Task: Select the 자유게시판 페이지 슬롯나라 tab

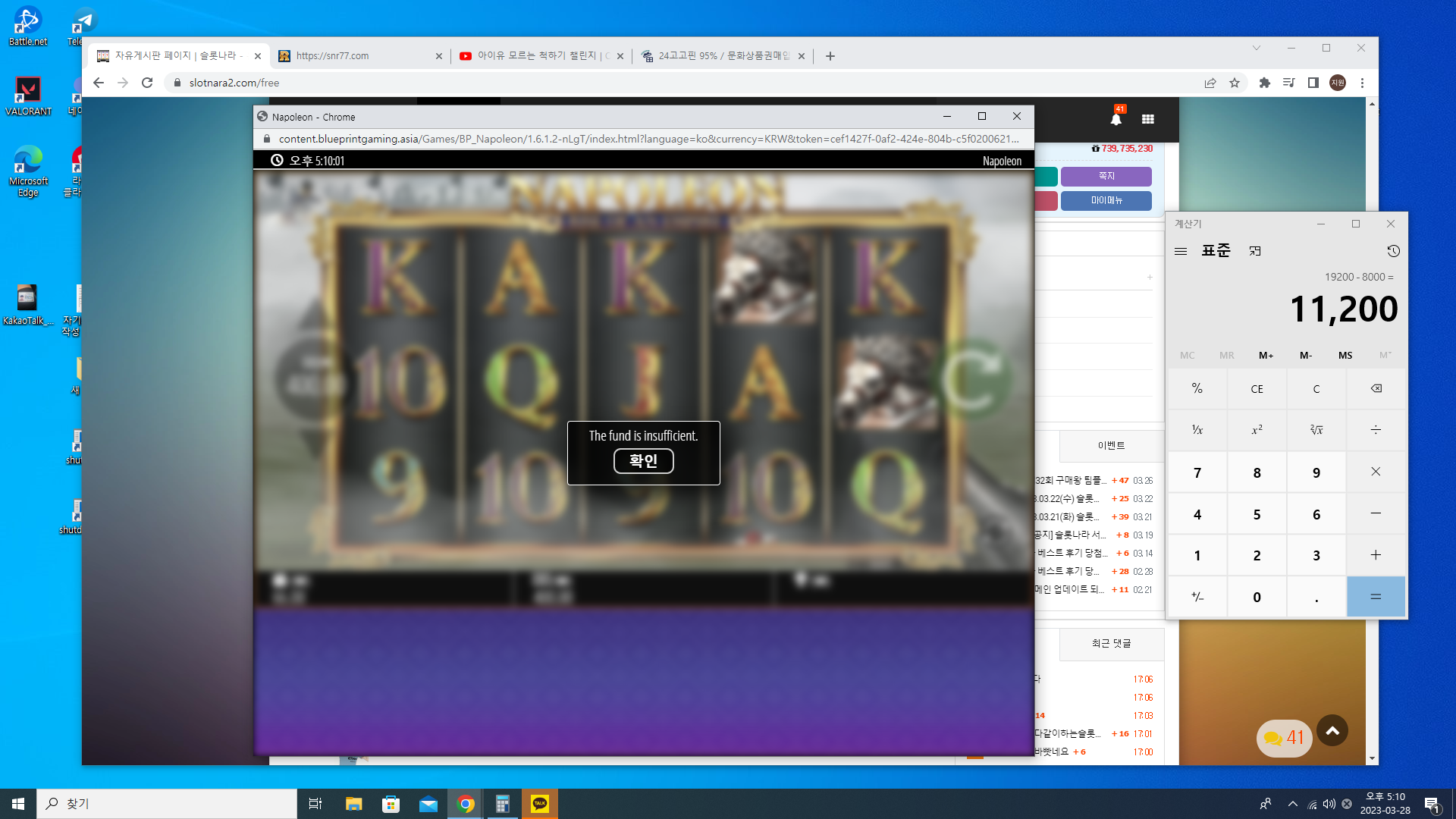Action: click(179, 56)
